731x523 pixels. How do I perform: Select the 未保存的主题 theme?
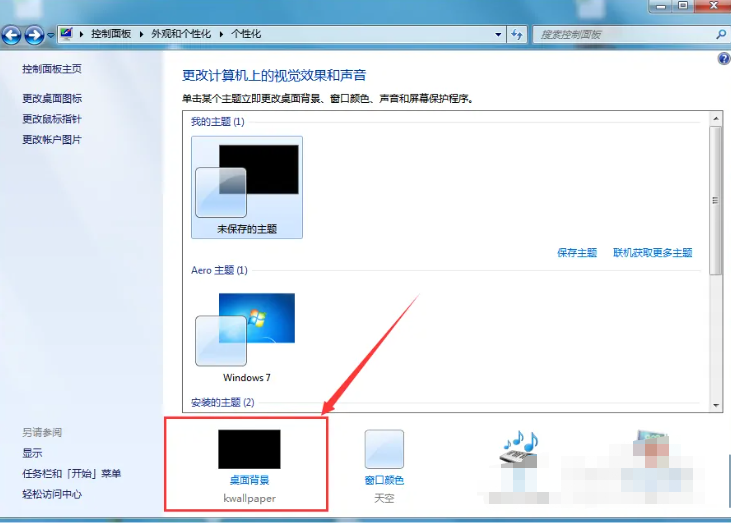[247, 188]
